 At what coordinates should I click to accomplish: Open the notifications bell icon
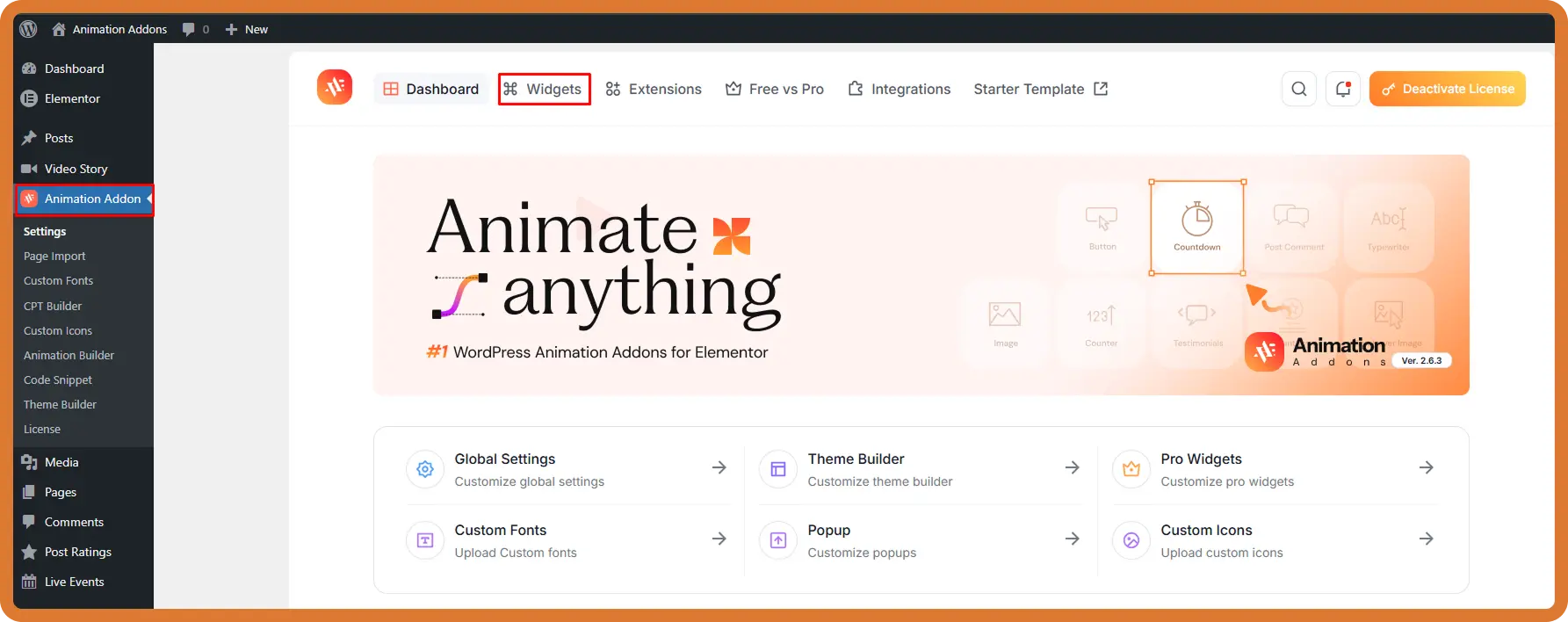click(x=1342, y=89)
